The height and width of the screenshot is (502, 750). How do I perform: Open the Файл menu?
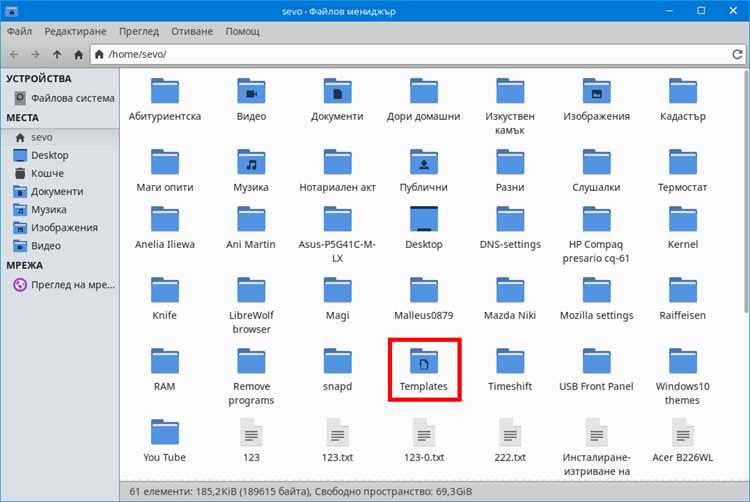pyautogui.click(x=20, y=32)
